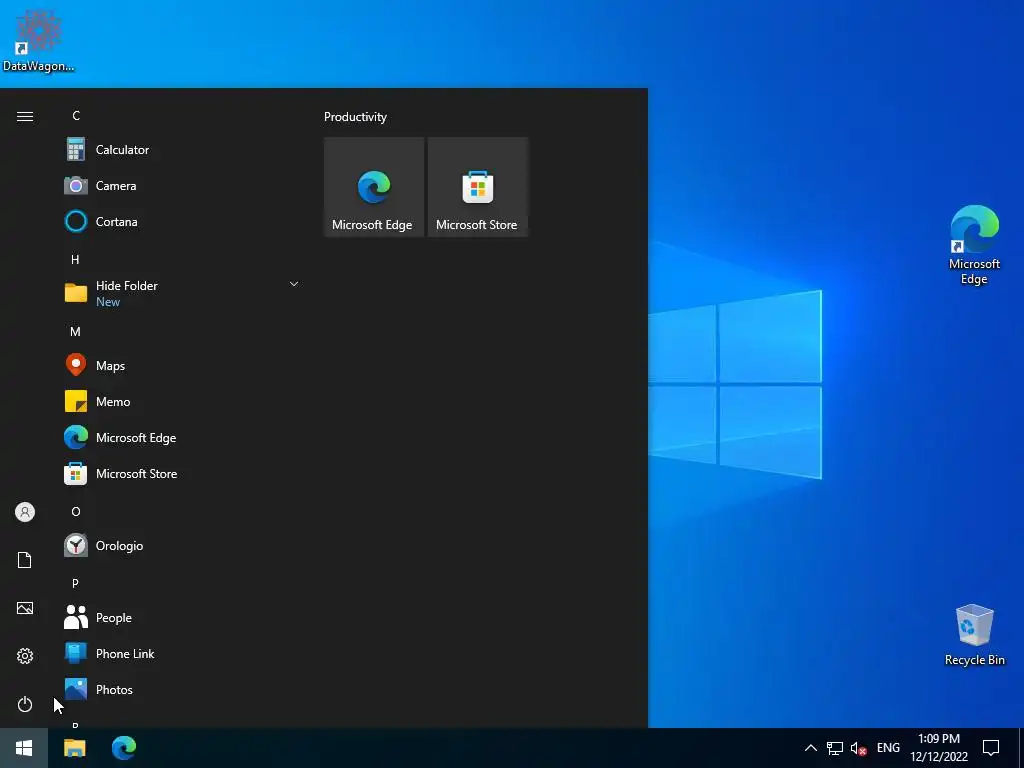Select the Microsoft Edge desktop shortcut
The image size is (1024, 768).
tap(974, 244)
